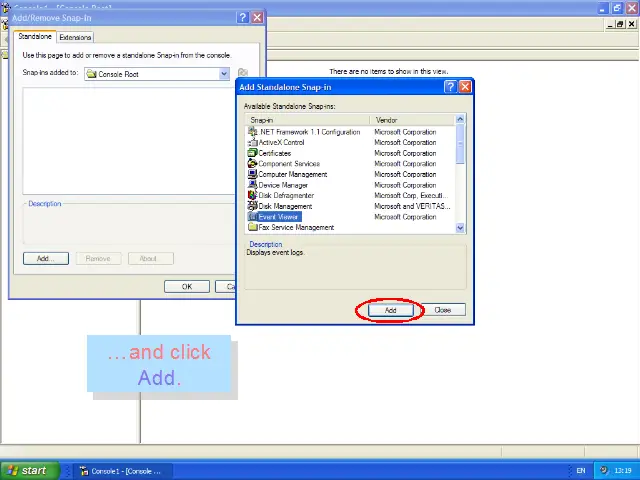Select Disk Management in the list
The image size is (640, 480).
click(x=280, y=206)
